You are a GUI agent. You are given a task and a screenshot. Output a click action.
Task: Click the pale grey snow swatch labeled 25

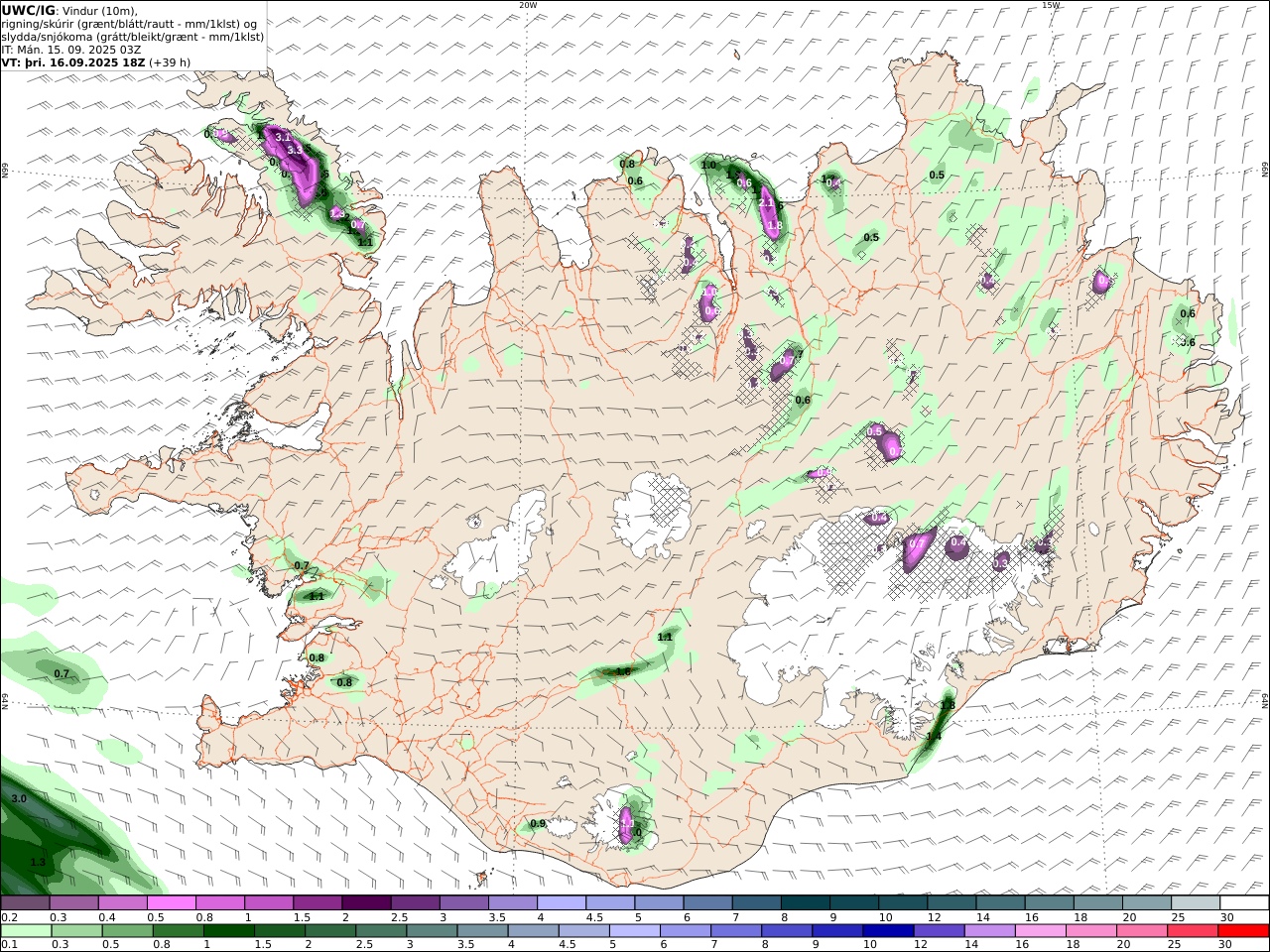[1195, 903]
